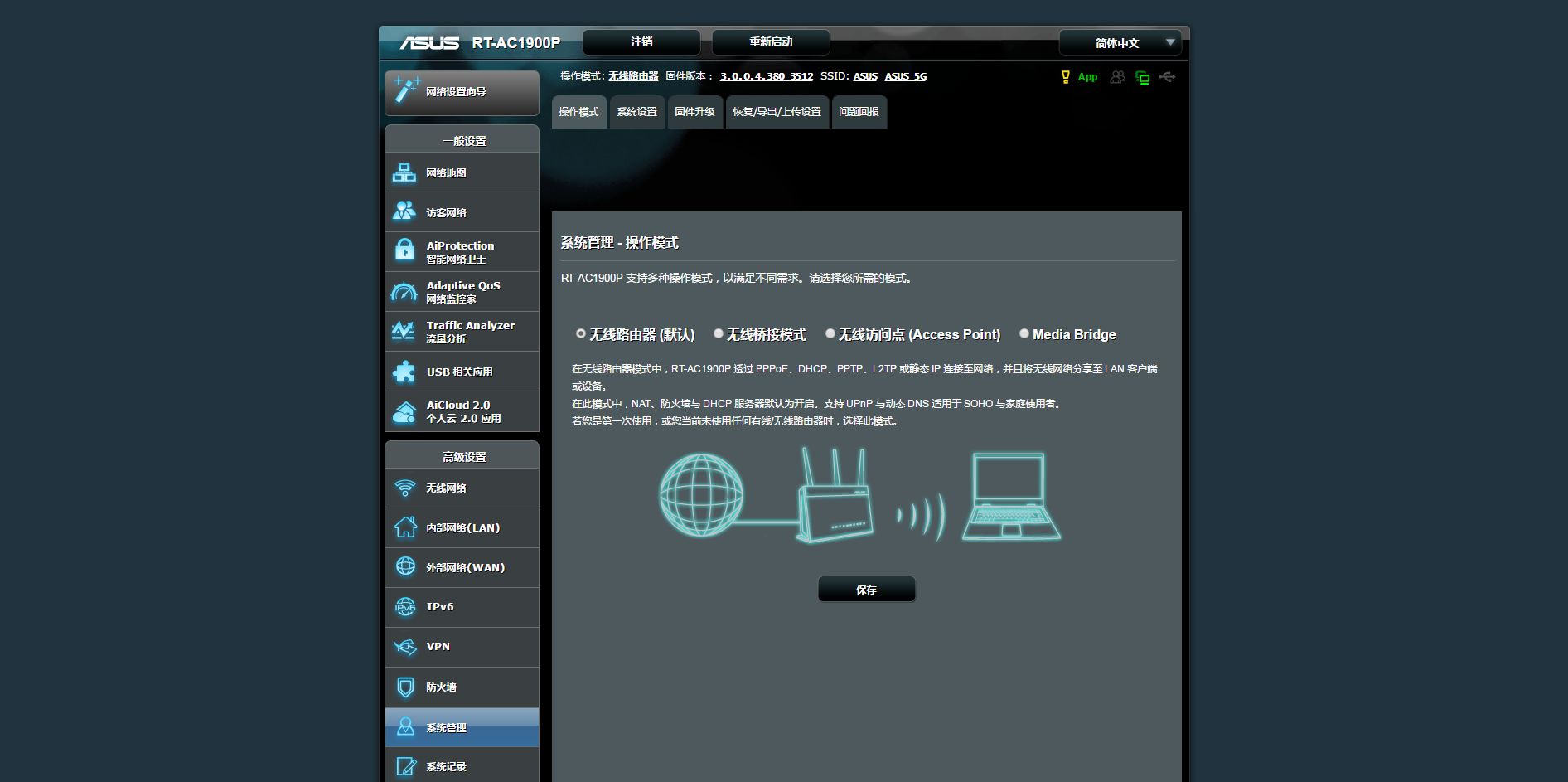This screenshot has width=1568, height=782.
Task: Click the AiProtection padlock icon
Action: tap(404, 250)
